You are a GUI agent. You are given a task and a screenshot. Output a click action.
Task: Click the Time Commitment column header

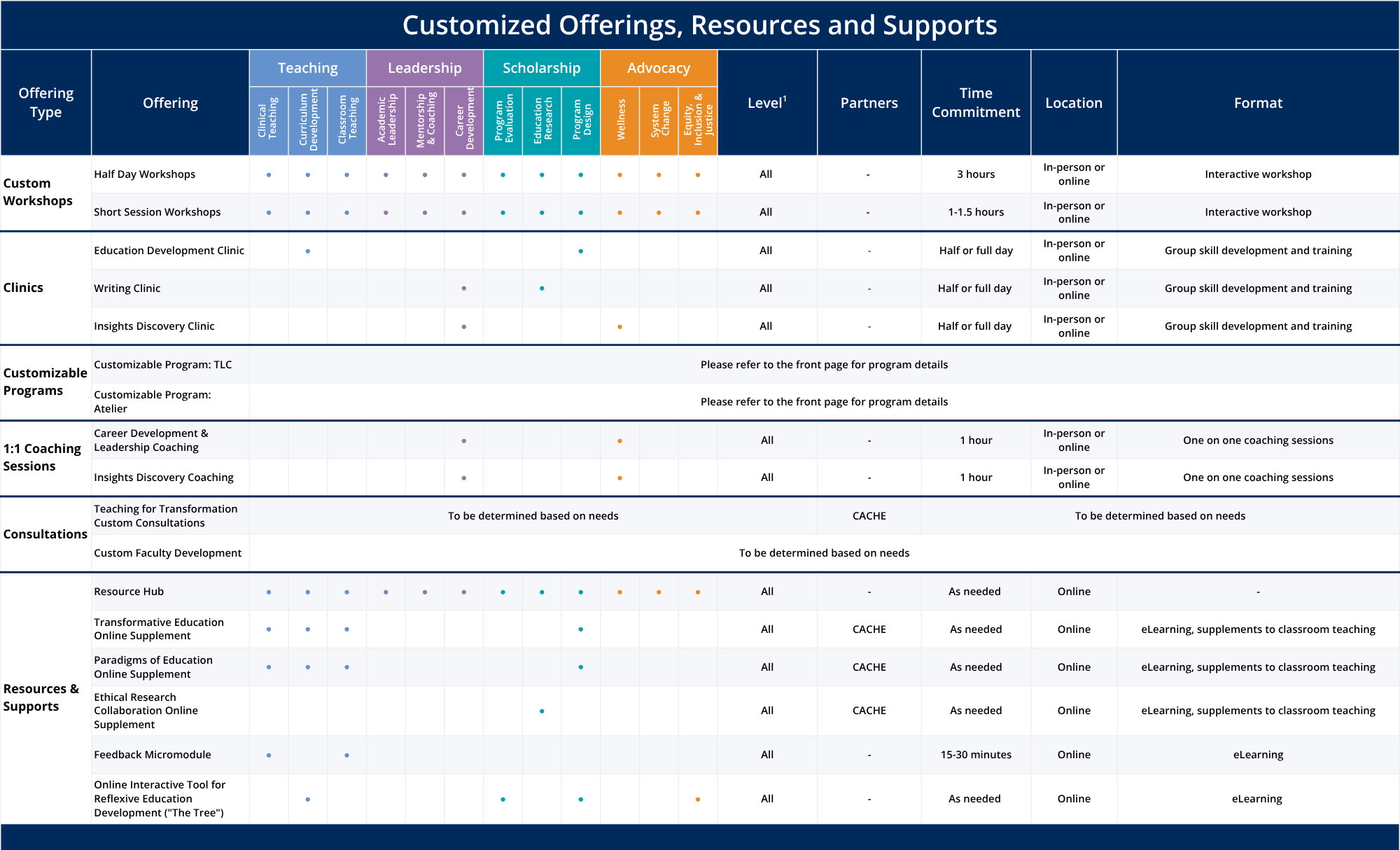pos(975,103)
